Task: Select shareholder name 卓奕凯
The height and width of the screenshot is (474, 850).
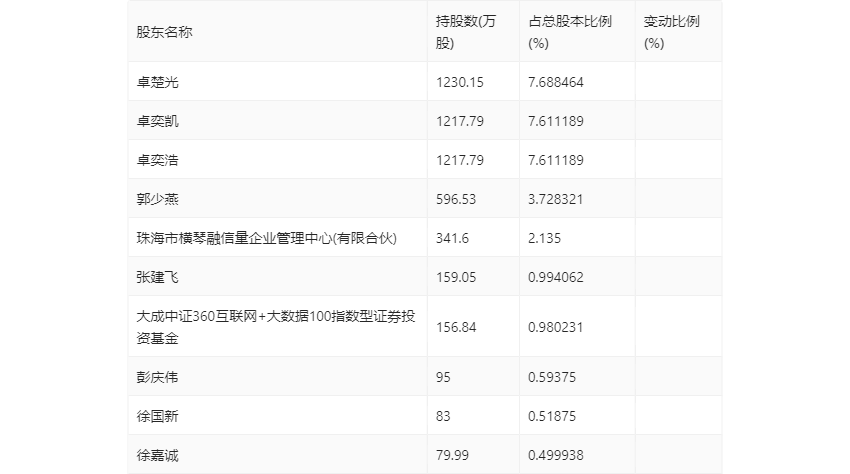Action: pos(157,121)
